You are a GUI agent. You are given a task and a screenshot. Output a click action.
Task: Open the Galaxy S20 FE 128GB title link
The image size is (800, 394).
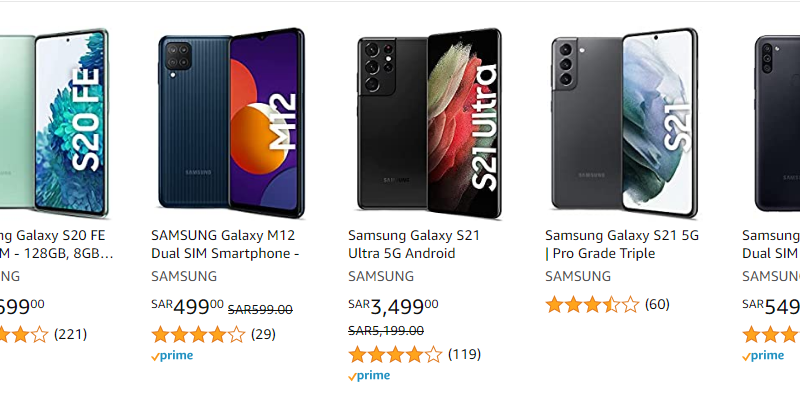coord(57,244)
